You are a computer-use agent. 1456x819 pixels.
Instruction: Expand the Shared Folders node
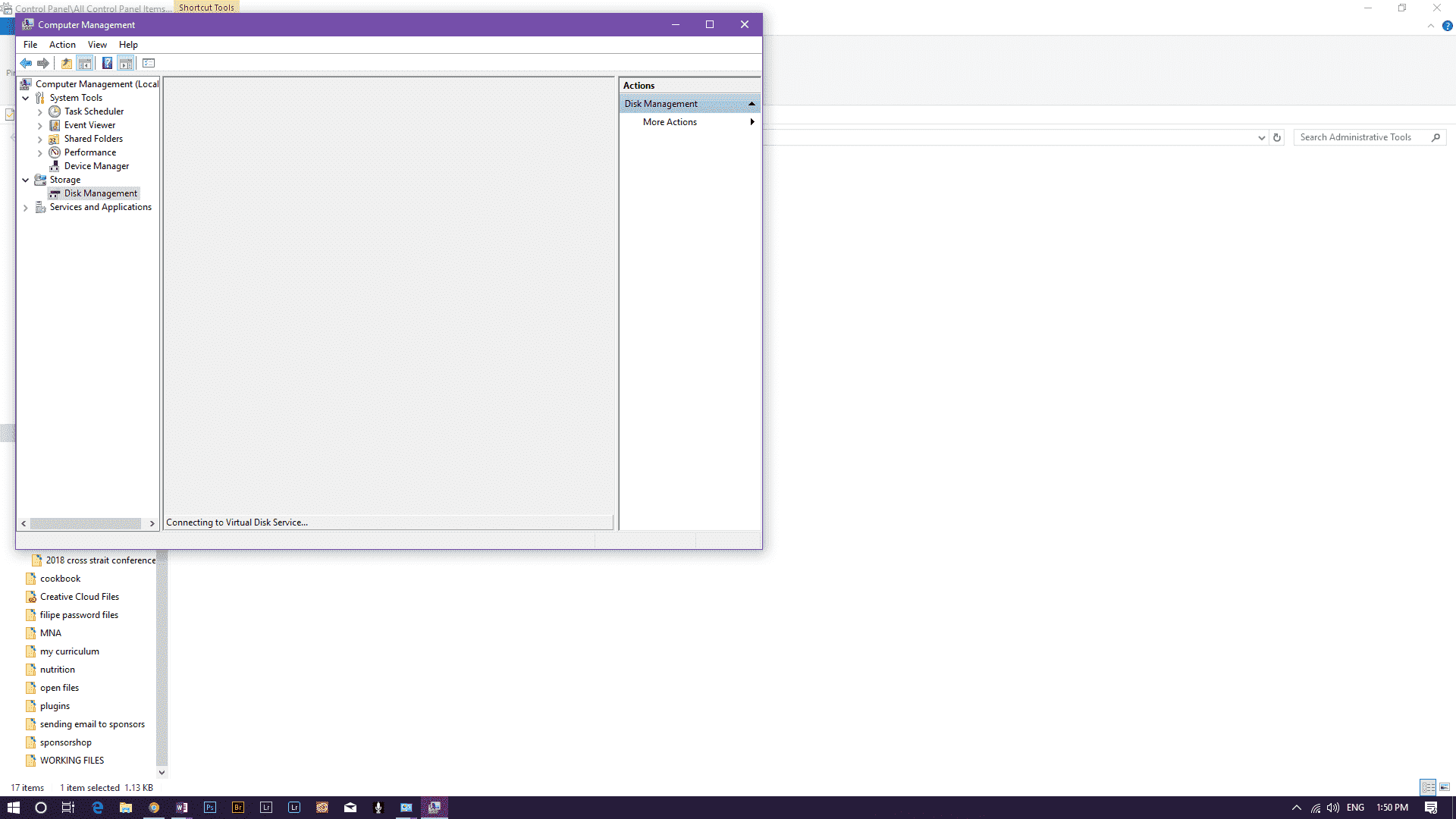[x=40, y=140]
